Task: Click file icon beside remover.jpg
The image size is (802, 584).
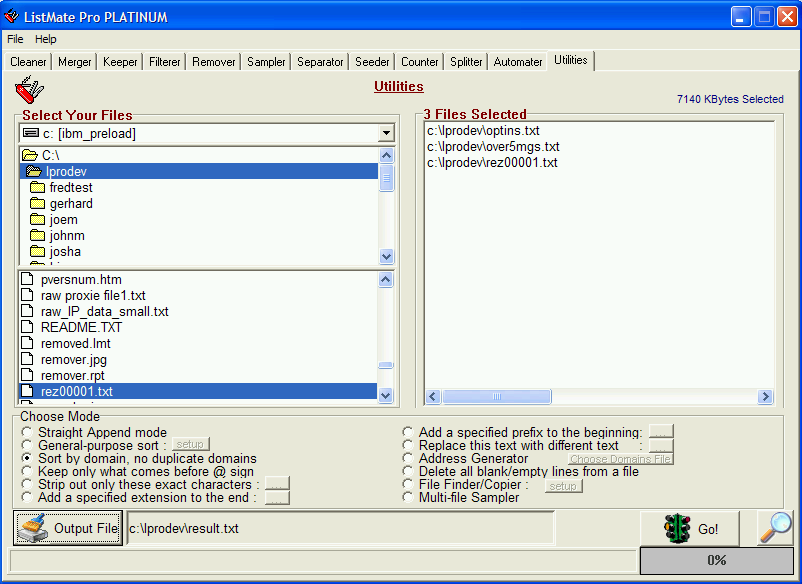Action: point(28,359)
